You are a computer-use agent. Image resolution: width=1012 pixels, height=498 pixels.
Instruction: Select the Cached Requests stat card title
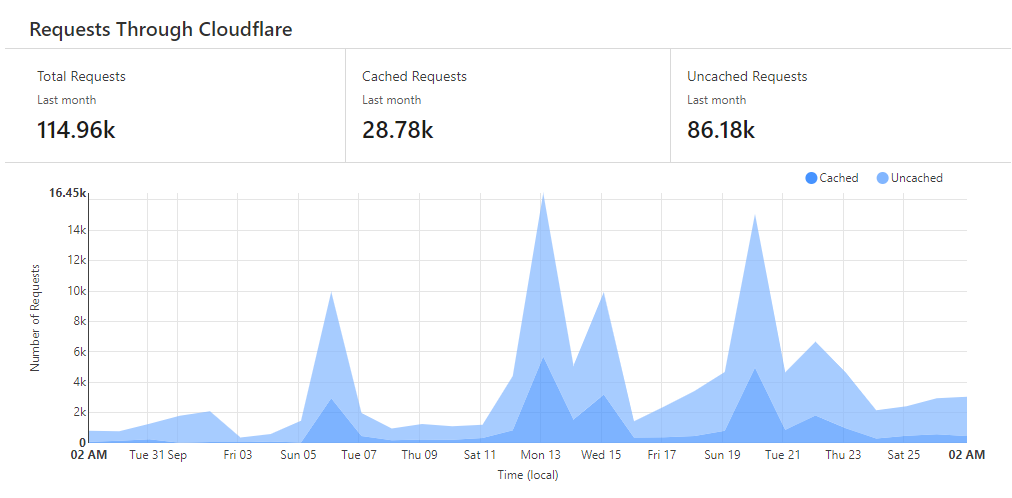(414, 77)
